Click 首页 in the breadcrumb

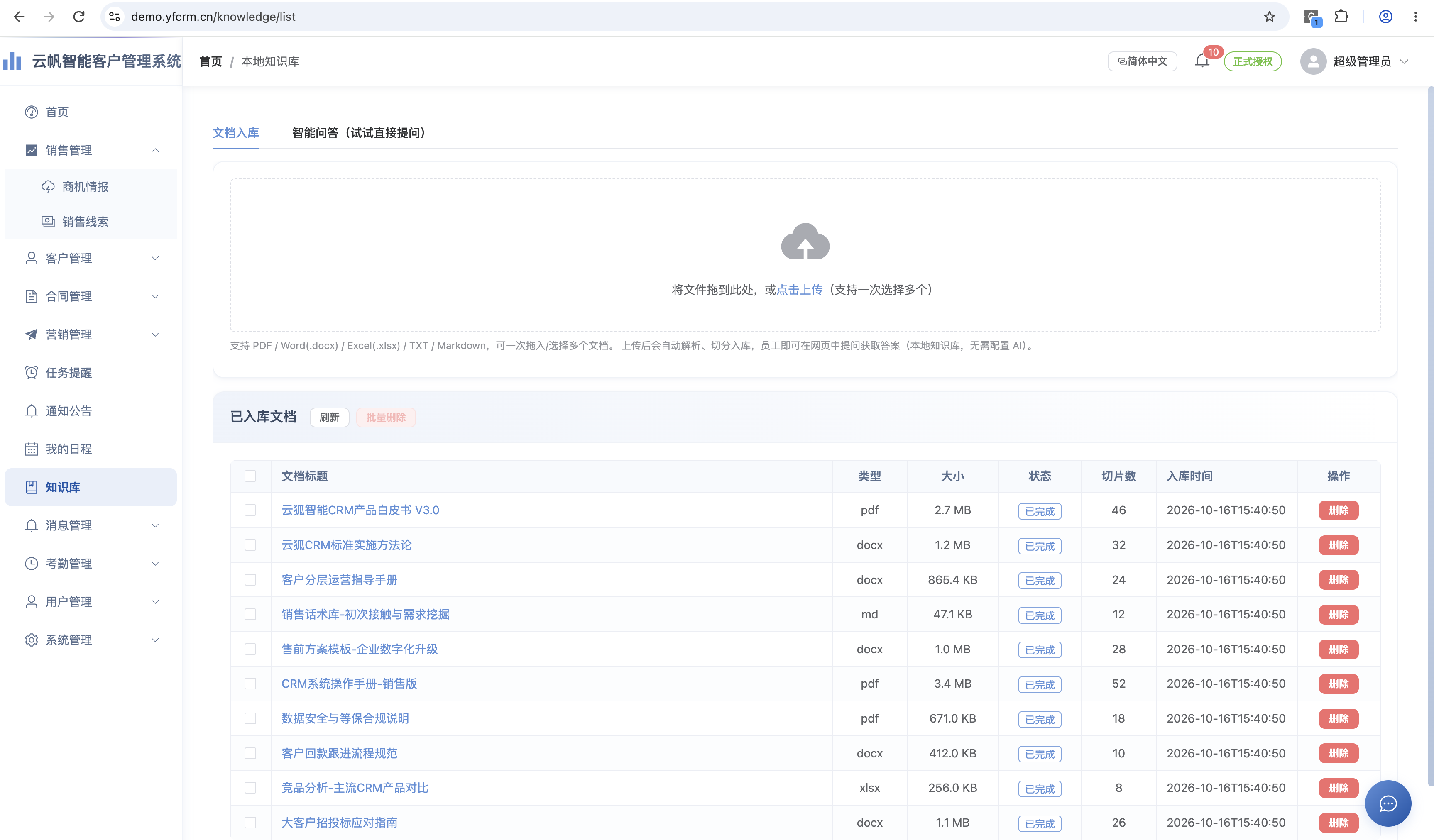click(x=210, y=61)
